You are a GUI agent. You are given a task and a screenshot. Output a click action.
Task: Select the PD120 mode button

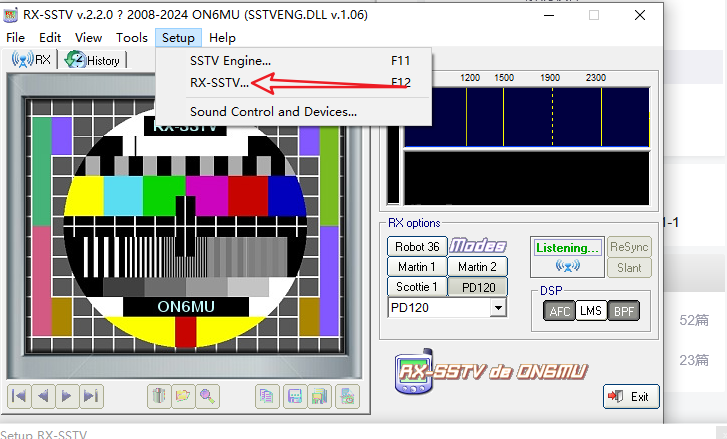(x=478, y=287)
